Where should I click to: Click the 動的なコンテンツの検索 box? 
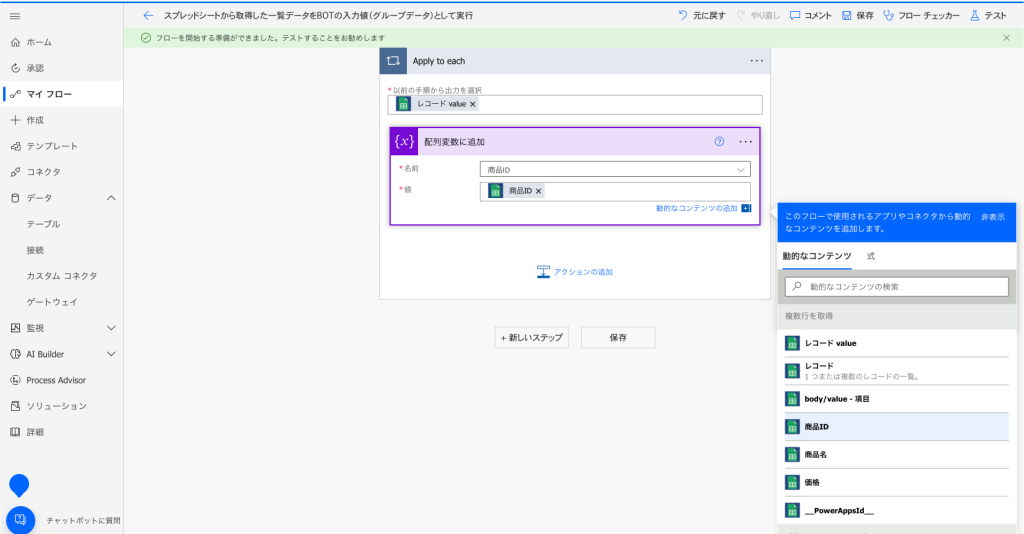pos(897,287)
